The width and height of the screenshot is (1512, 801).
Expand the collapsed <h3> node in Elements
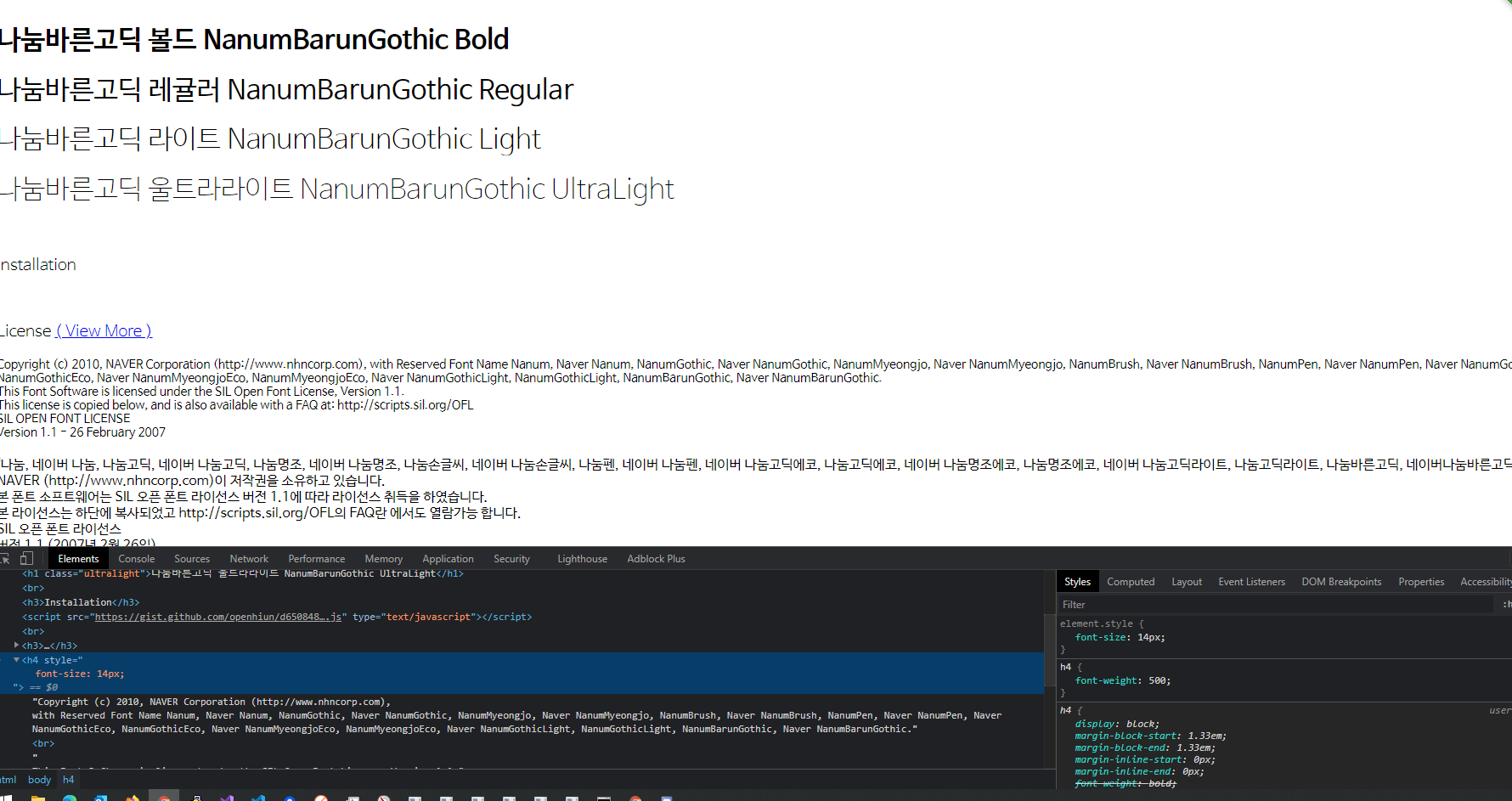pyautogui.click(x=16, y=646)
